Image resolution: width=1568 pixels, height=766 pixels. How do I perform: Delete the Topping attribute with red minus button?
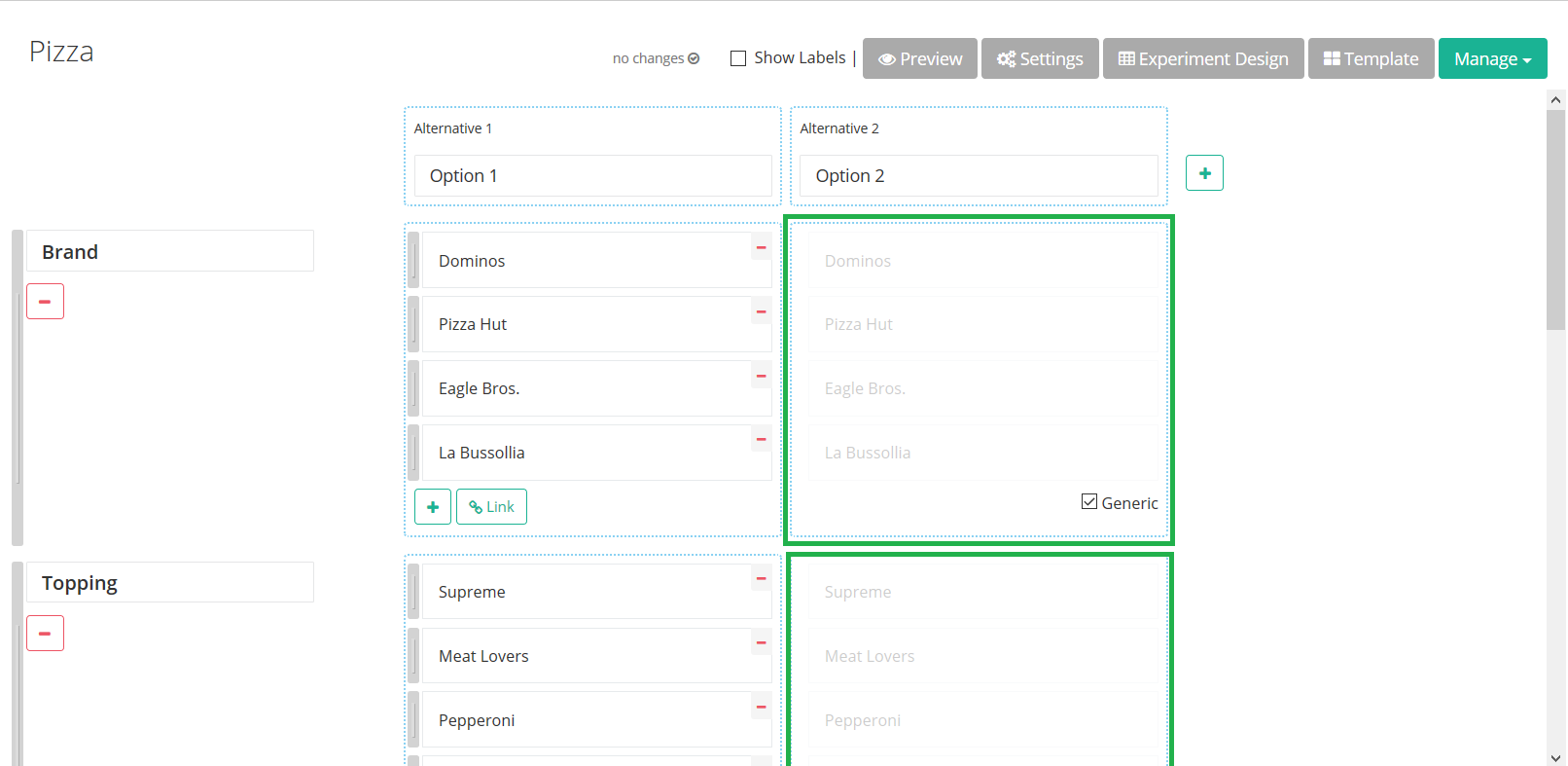[45, 634]
